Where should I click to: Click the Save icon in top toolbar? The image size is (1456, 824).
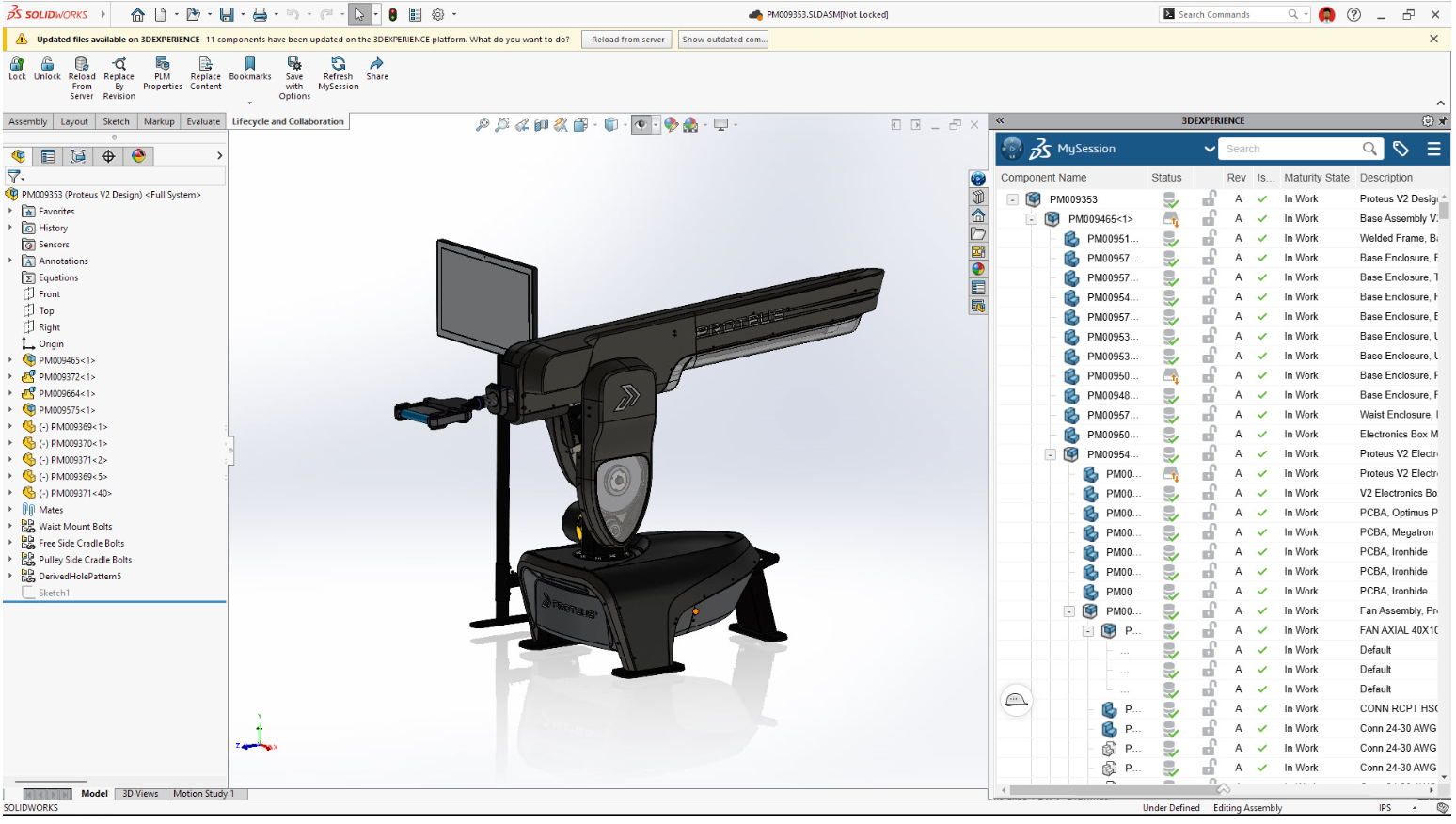pyautogui.click(x=227, y=14)
